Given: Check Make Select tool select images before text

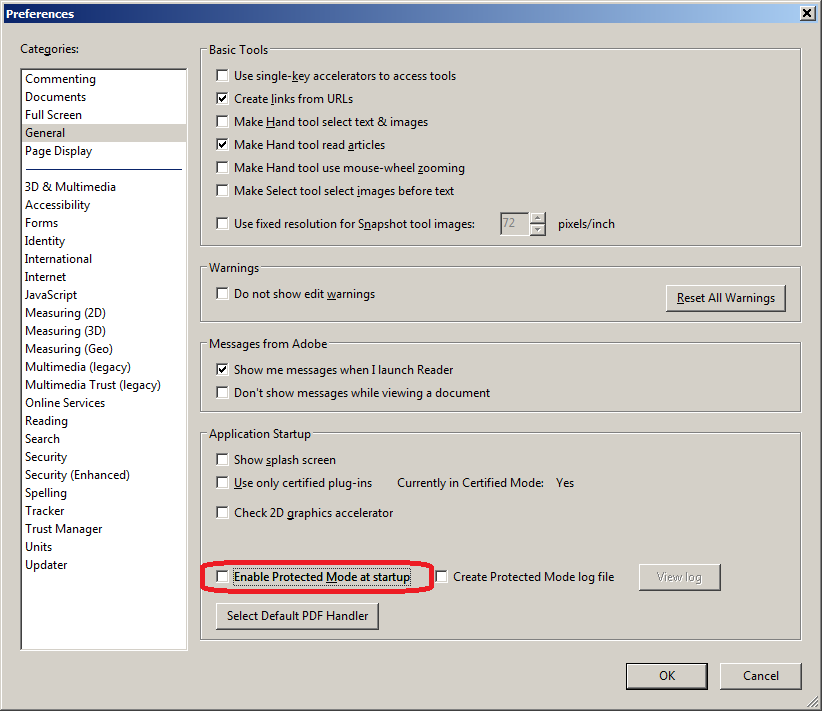Looking at the screenshot, I should (222, 190).
